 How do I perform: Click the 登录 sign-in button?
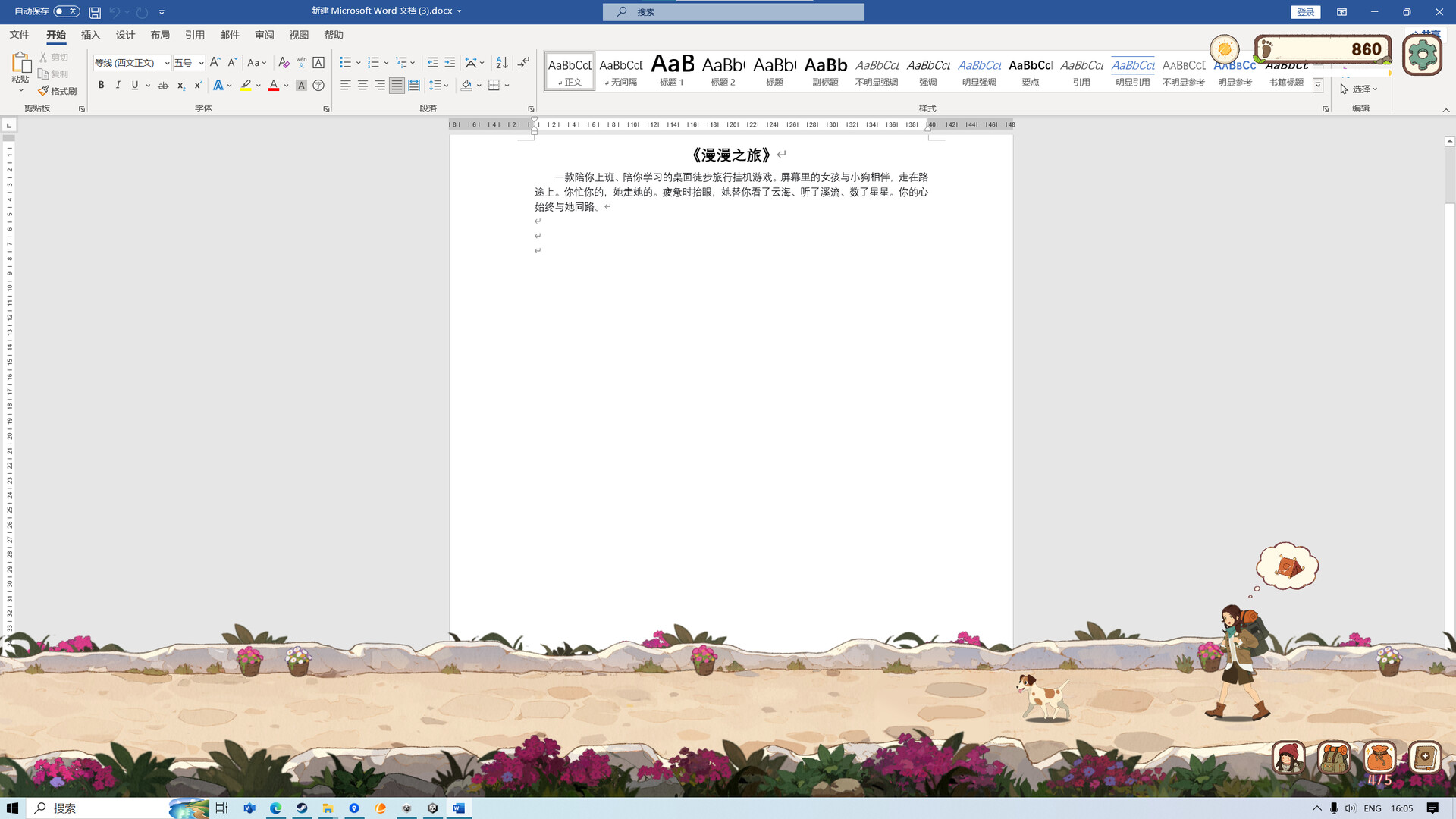[x=1306, y=12]
